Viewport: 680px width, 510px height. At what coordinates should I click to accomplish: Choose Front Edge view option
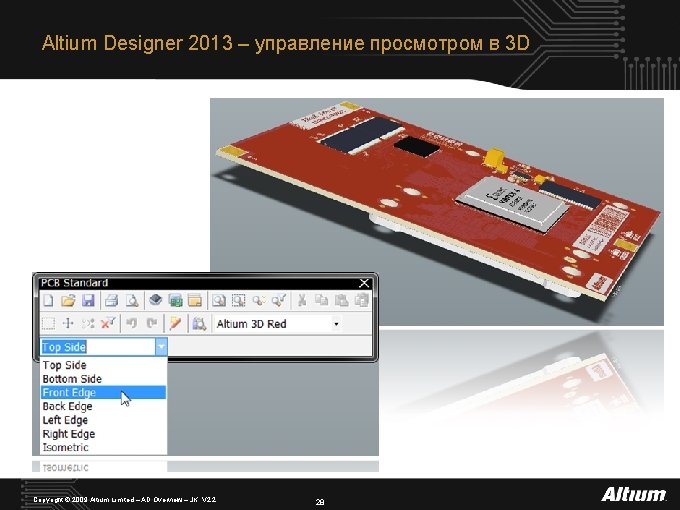[103, 392]
